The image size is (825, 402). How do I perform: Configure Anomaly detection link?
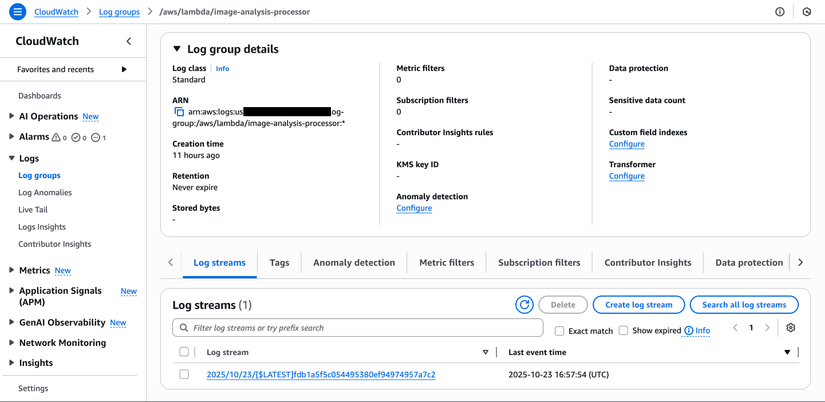(x=414, y=208)
